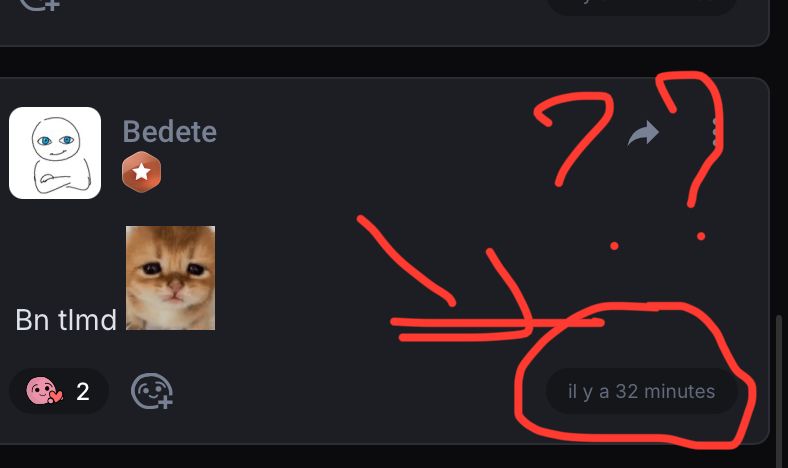
Task: Toggle the pink heart-face emoji reaction
Action: coord(59,391)
